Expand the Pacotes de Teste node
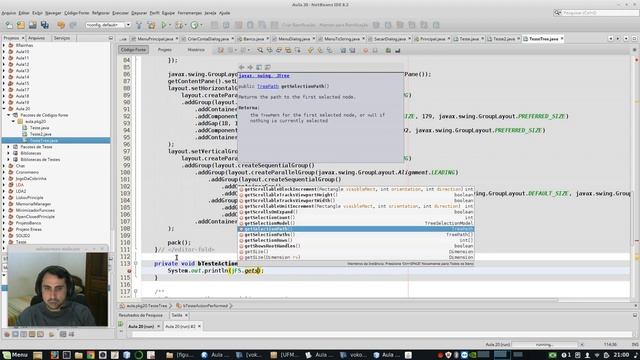The height and width of the screenshot is (360, 640). pyautogui.click(x=9, y=147)
